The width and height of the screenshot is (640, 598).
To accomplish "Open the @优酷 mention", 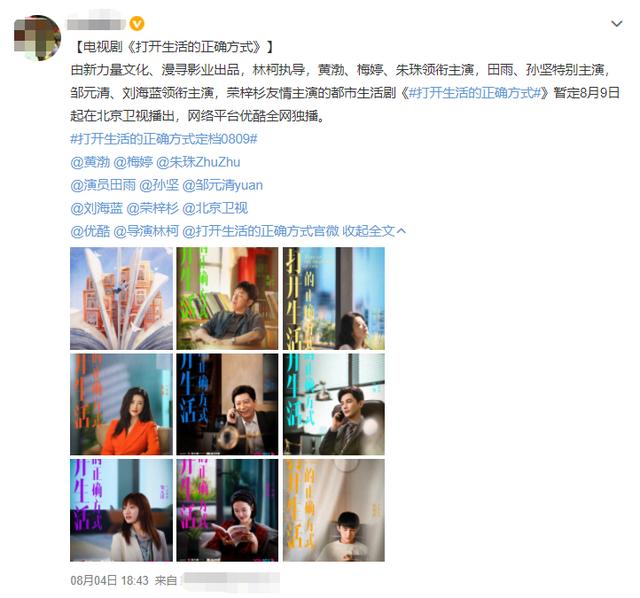I will [x=90, y=231].
